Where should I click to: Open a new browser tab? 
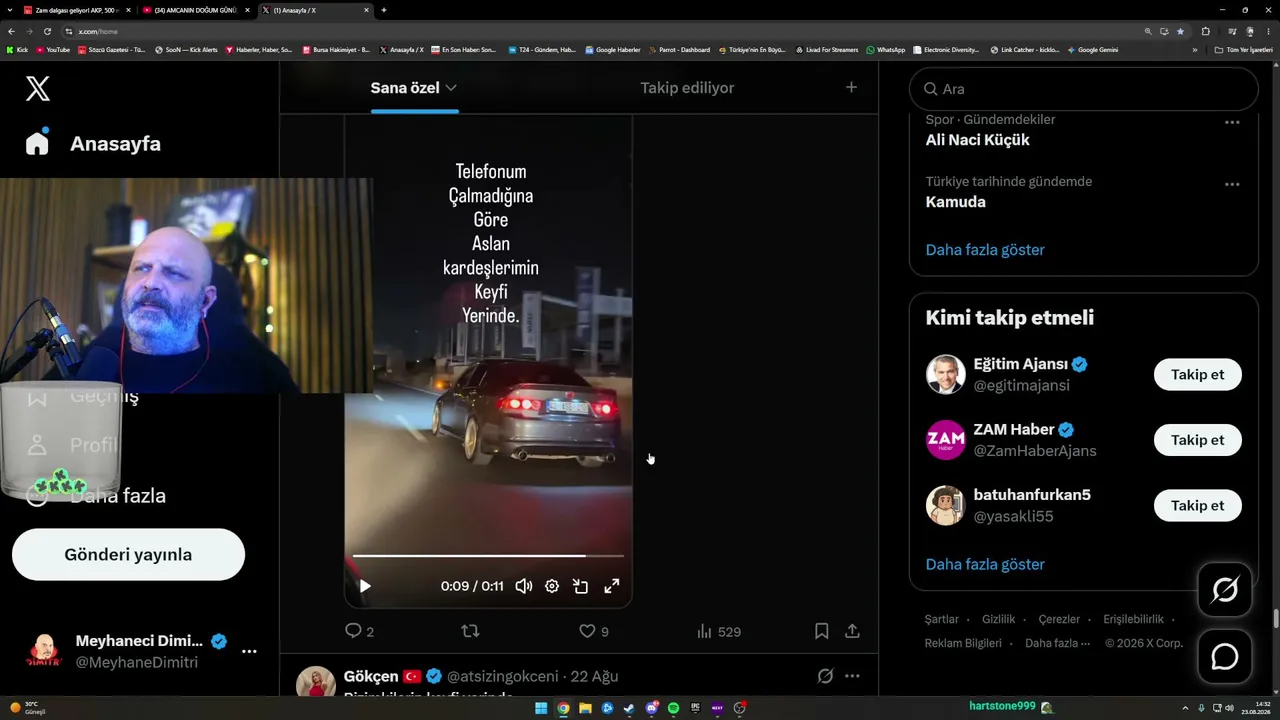pos(384,10)
